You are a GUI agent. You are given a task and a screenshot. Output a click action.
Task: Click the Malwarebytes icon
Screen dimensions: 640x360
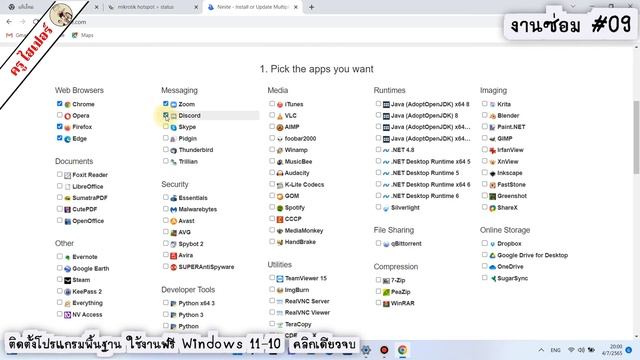(x=174, y=209)
